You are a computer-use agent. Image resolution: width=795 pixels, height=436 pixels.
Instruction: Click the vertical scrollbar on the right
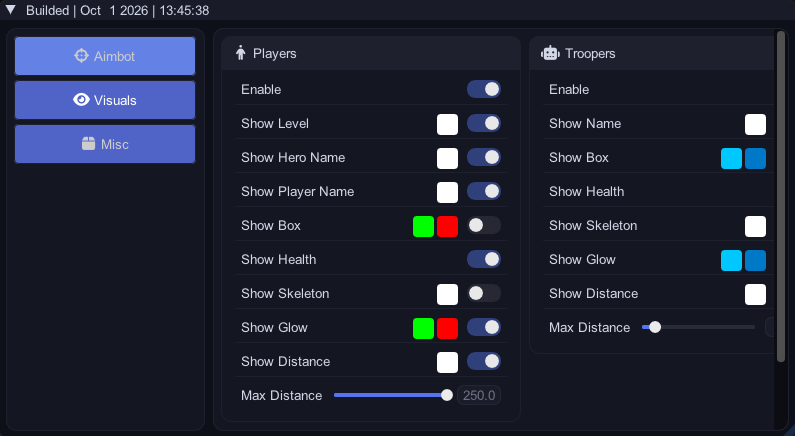click(x=781, y=197)
